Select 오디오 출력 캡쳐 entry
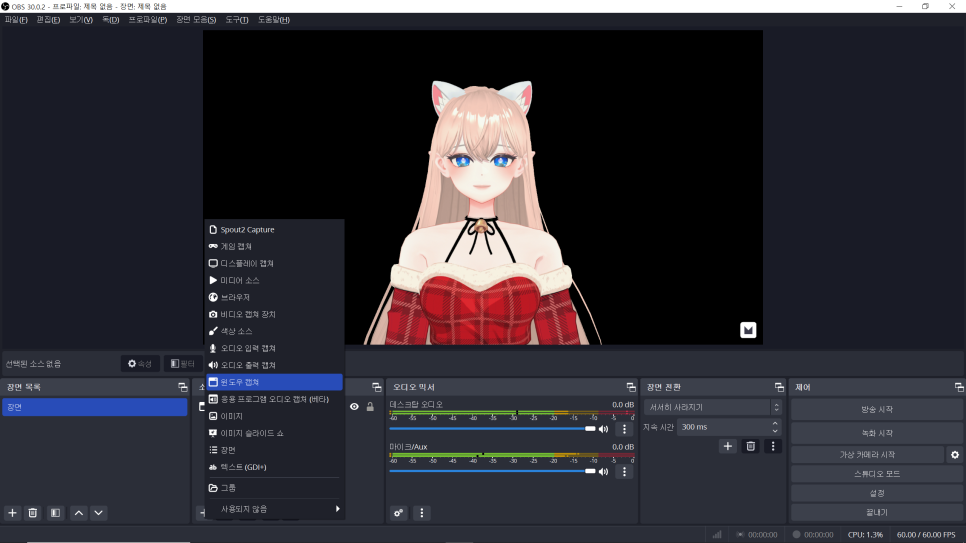966x543 pixels. [274, 365]
